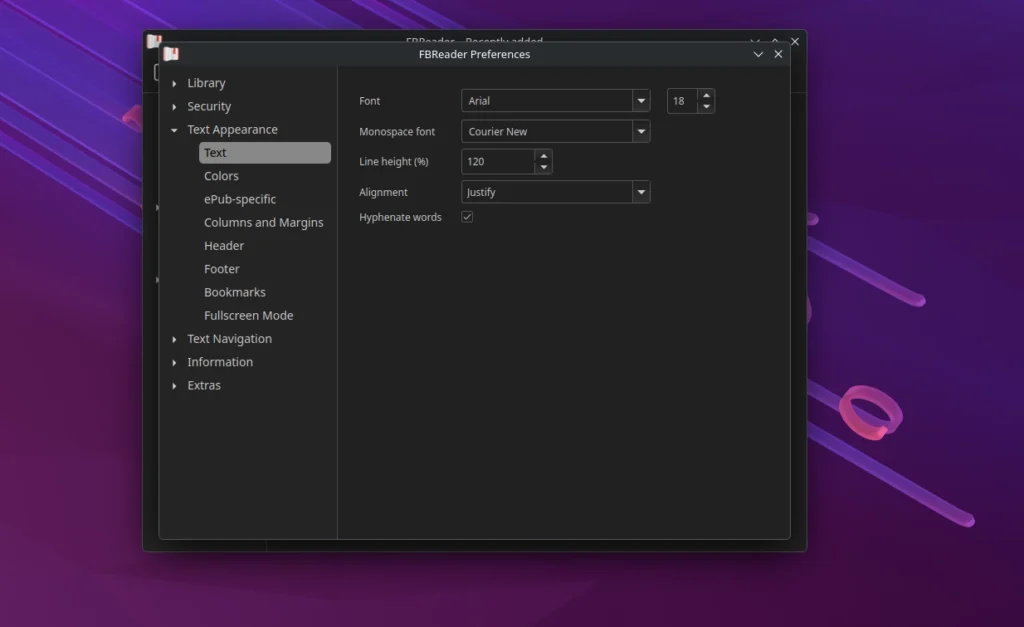The width and height of the screenshot is (1024, 627).
Task: Decrease line height using the down arrow
Action: [543, 167]
